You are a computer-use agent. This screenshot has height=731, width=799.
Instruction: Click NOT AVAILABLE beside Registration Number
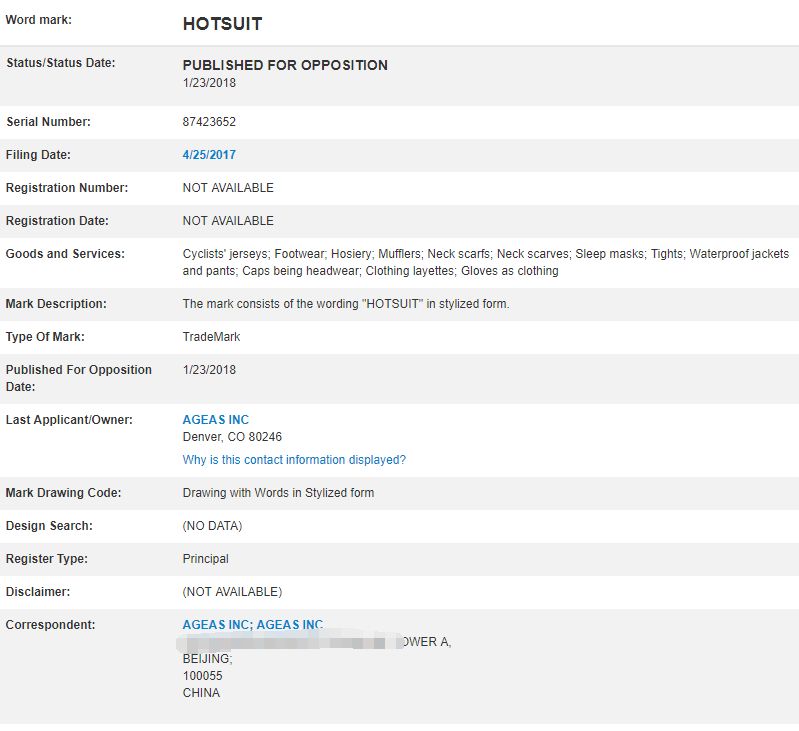pyautogui.click(x=228, y=188)
